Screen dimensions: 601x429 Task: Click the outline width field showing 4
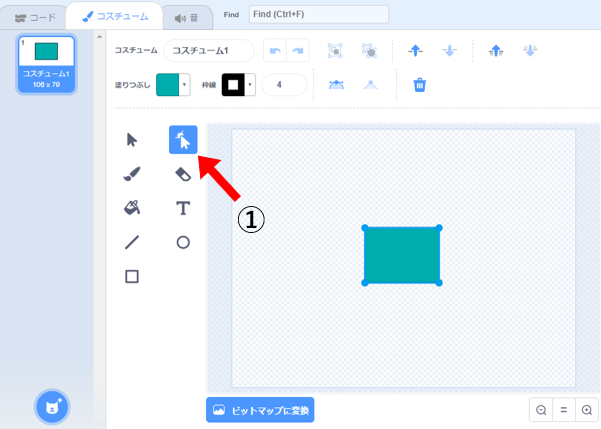[x=284, y=85]
